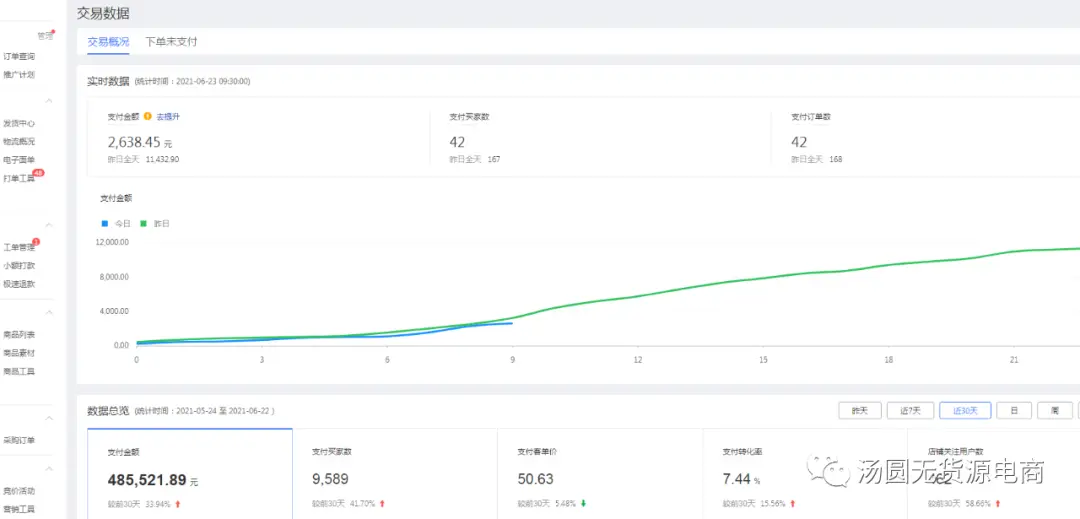Click the 昨日全天 168 text
This screenshot has width=1080, height=519.
[x=817, y=160]
